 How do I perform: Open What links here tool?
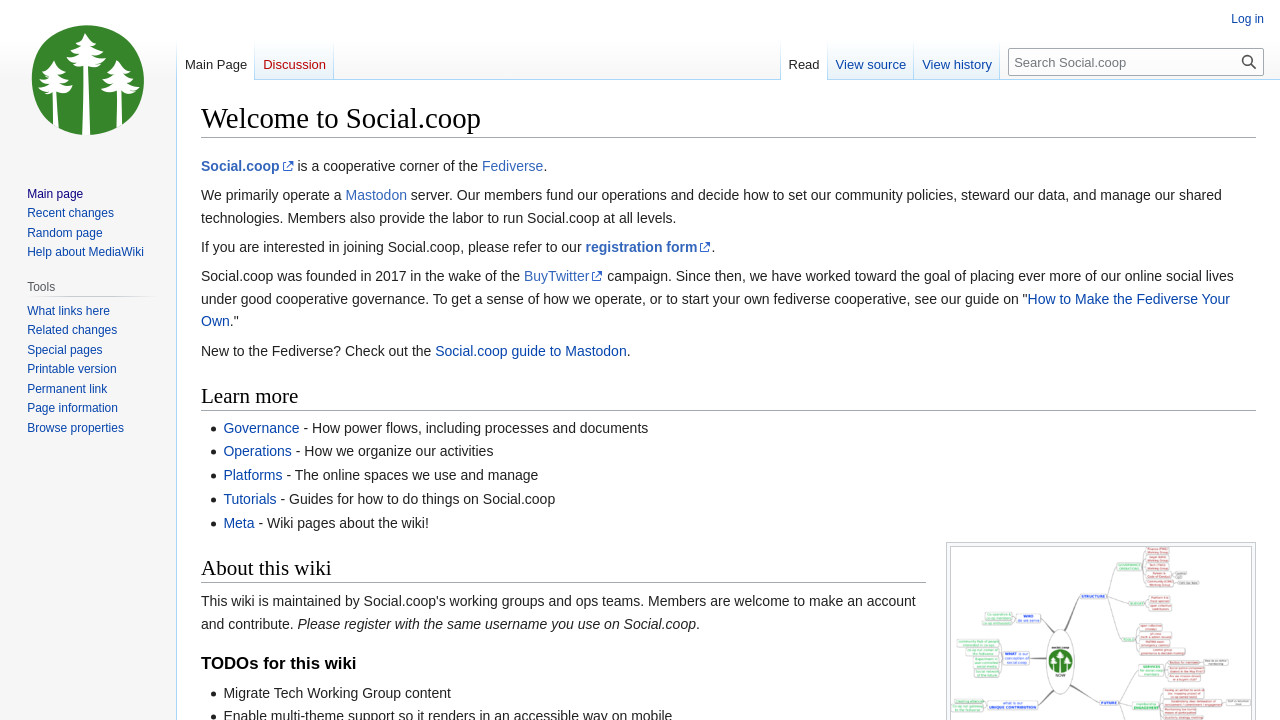[x=68, y=311]
